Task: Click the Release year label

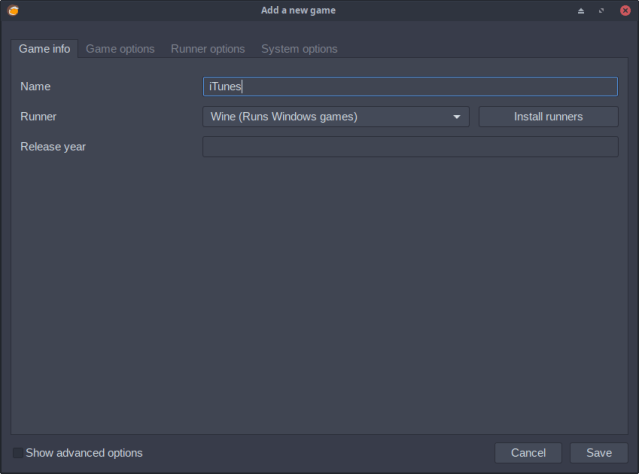Action: 53,147
